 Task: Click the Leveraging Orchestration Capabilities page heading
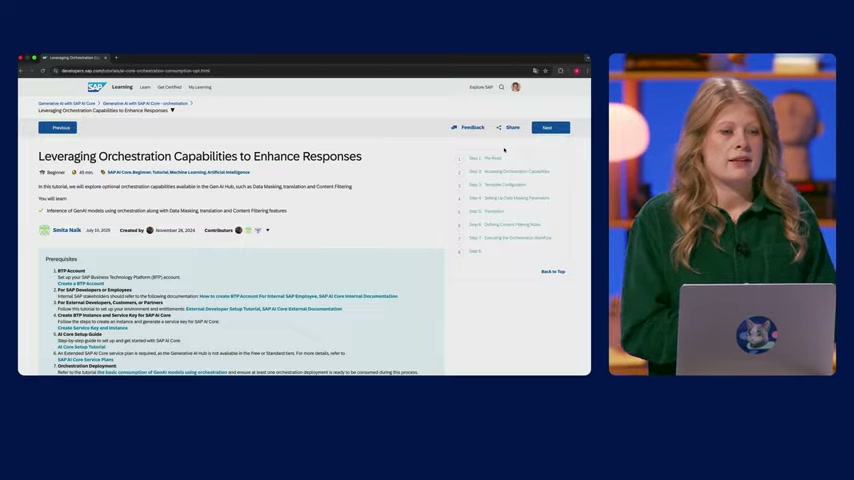point(200,156)
